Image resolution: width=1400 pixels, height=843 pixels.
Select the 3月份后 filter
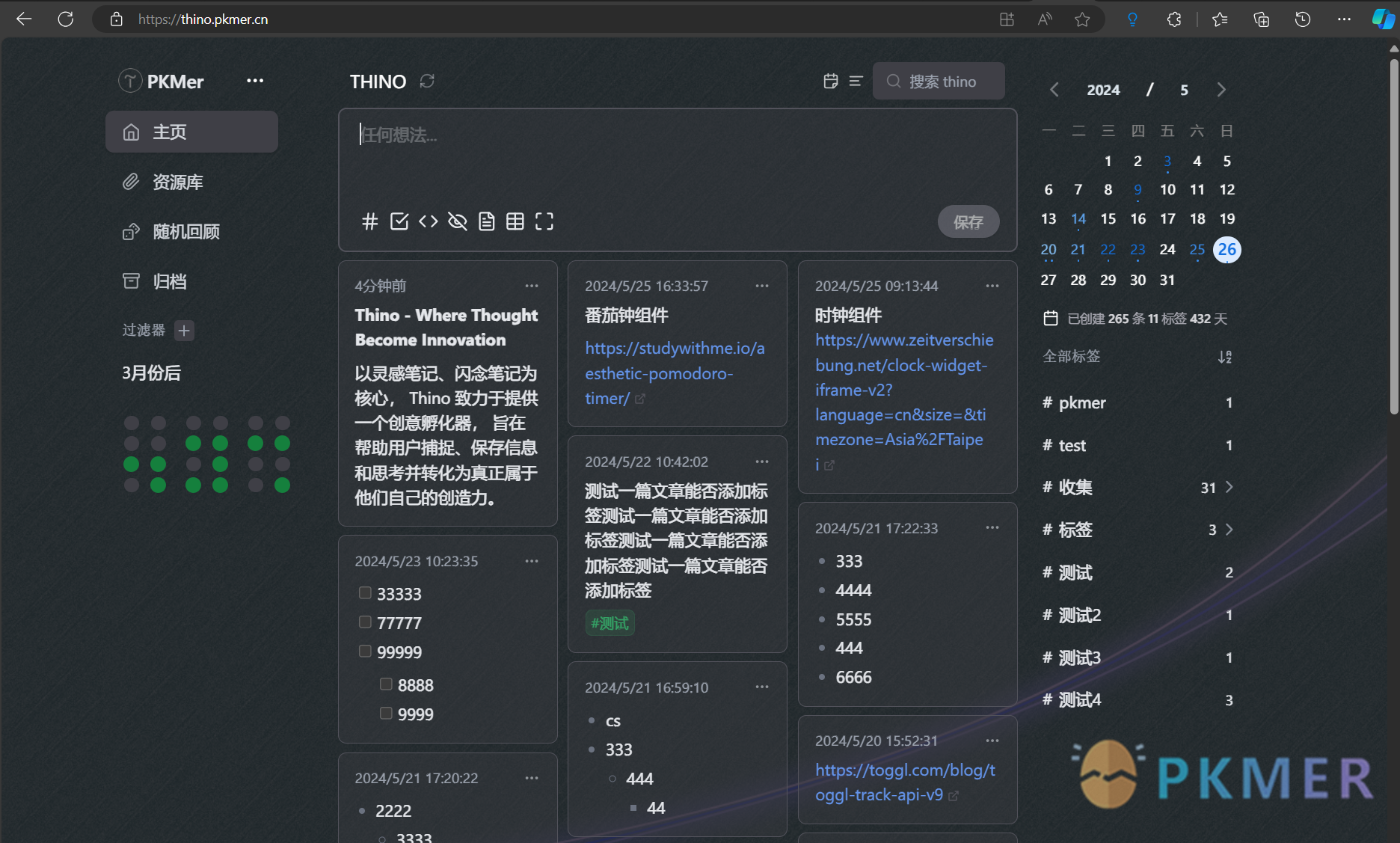[x=152, y=373]
